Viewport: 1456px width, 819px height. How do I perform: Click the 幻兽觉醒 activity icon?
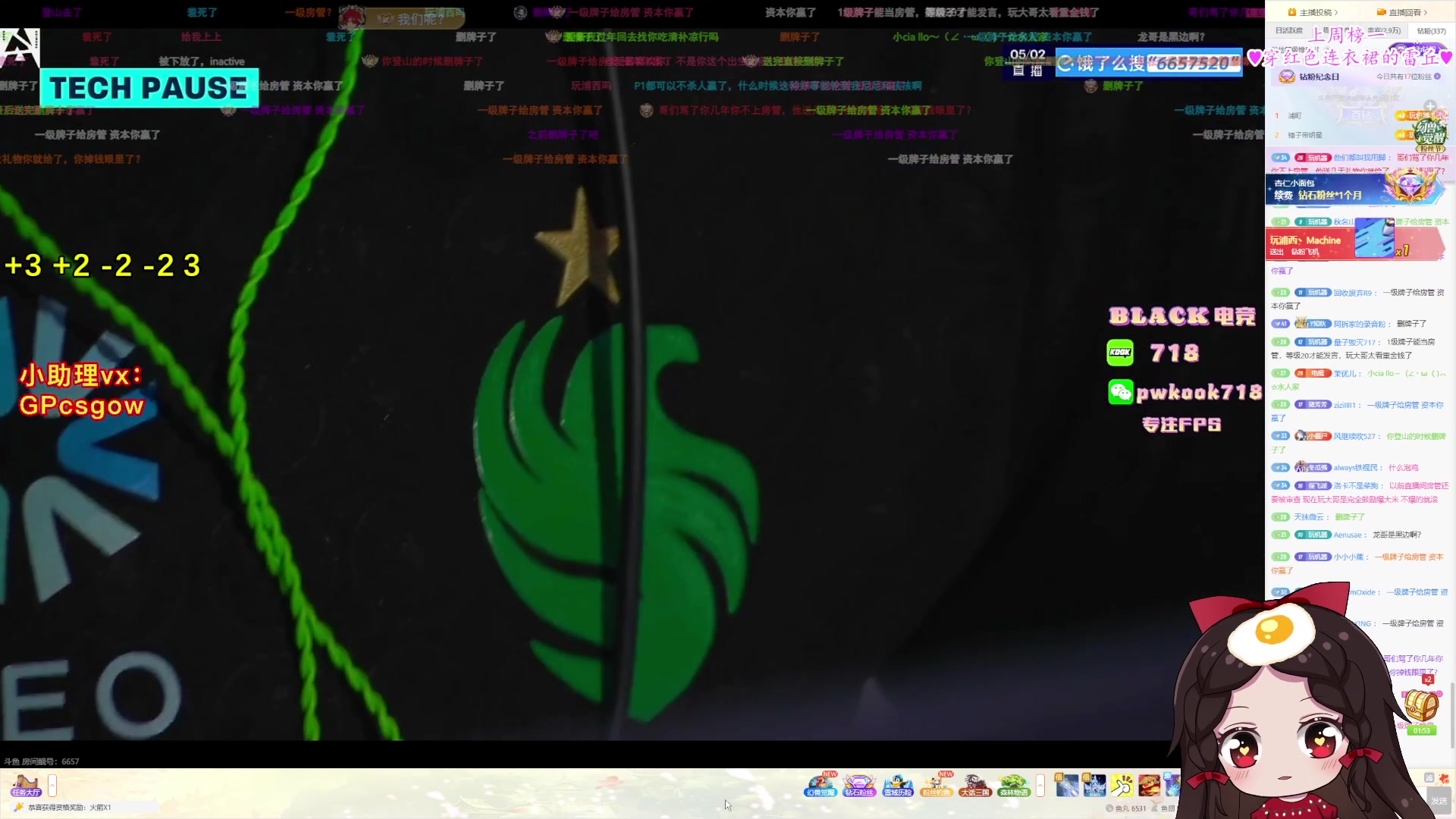(820, 785)
